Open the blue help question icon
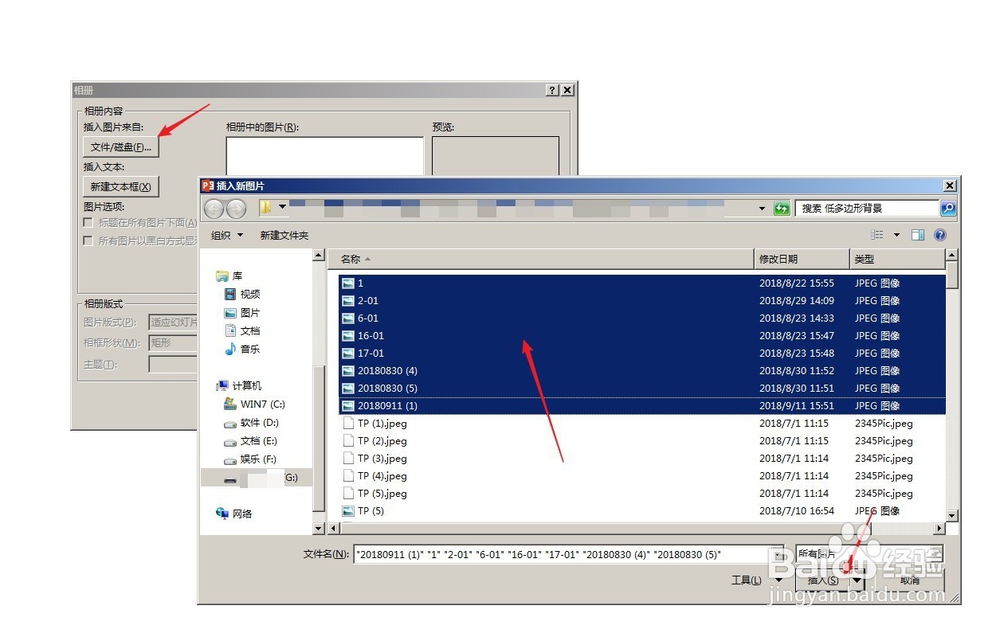 pyautogui.click(x=940, y=235)
